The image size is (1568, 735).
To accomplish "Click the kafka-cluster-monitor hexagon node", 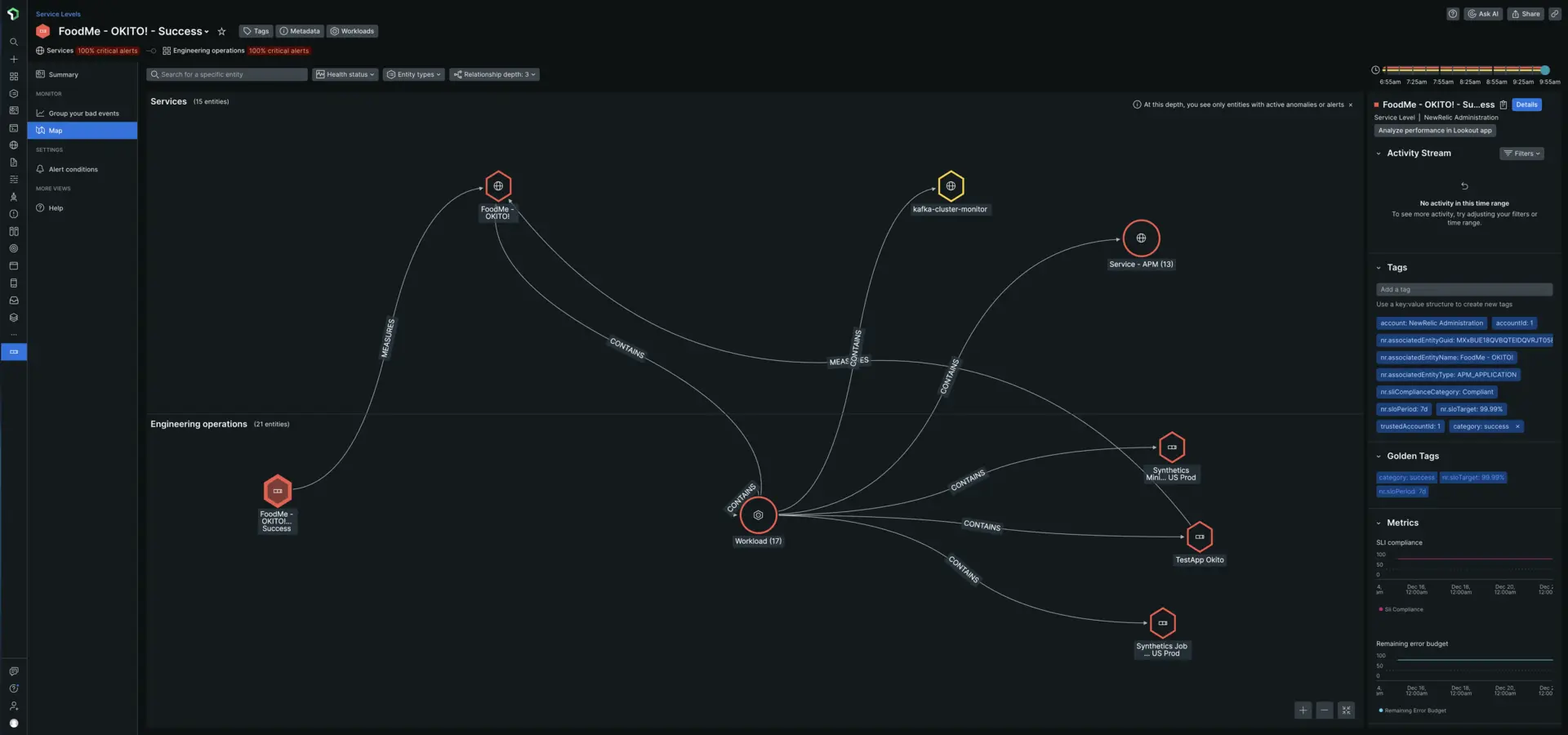I will (951, 186).
